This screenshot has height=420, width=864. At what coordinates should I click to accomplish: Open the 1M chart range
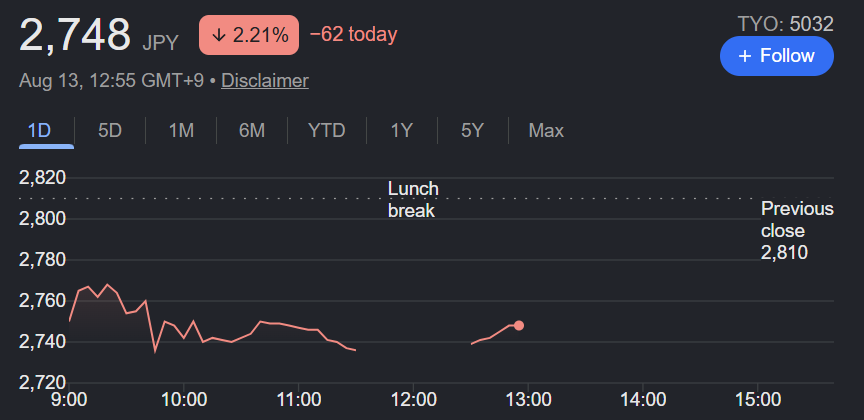coord(181,131)
